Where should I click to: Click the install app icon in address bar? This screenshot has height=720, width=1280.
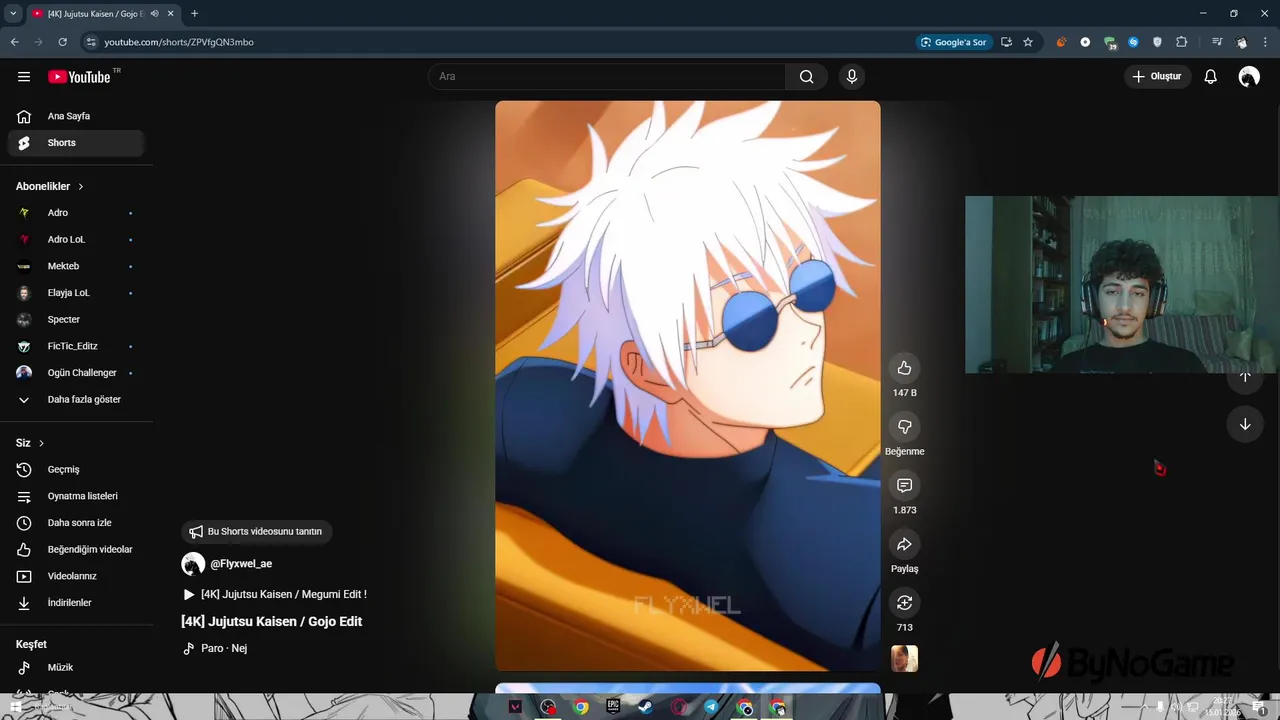click(1006, 42)
